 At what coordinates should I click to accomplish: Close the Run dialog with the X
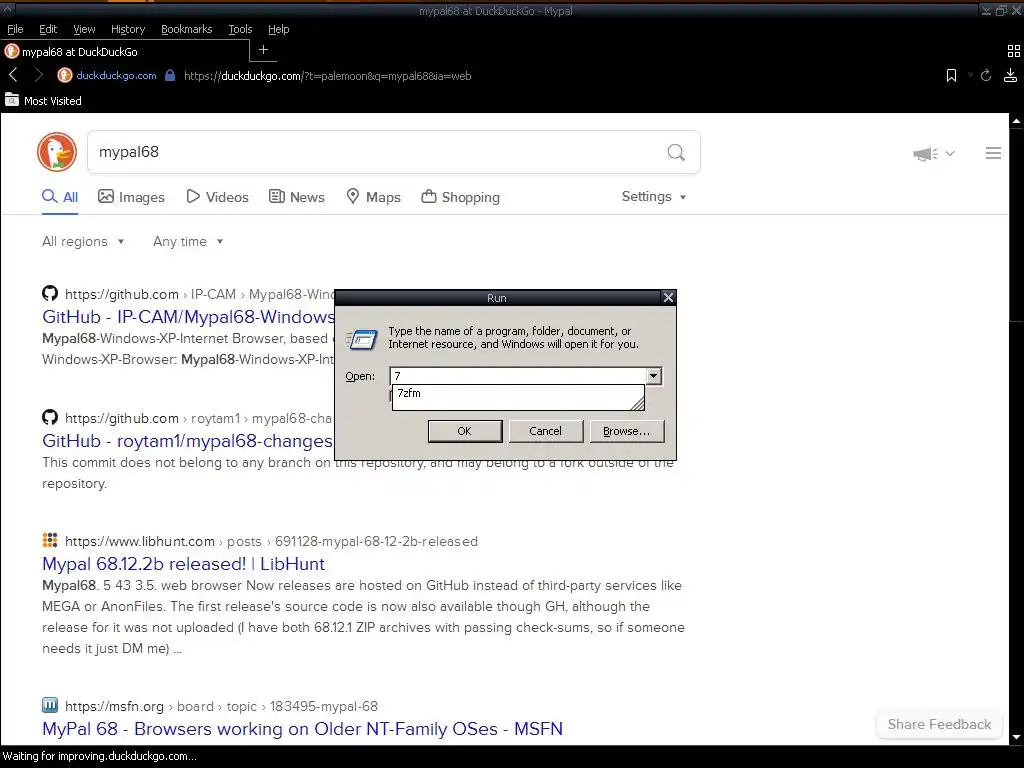[x=668, y=298]
